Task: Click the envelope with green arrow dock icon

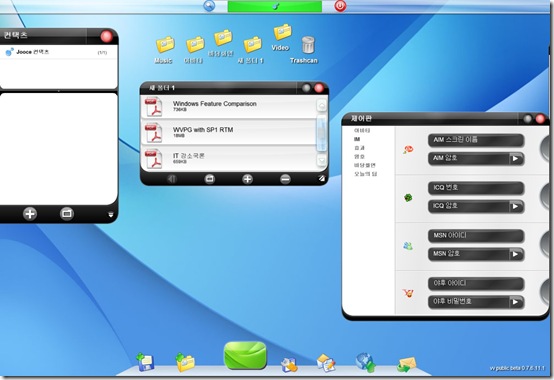Action: pos(406,364)
